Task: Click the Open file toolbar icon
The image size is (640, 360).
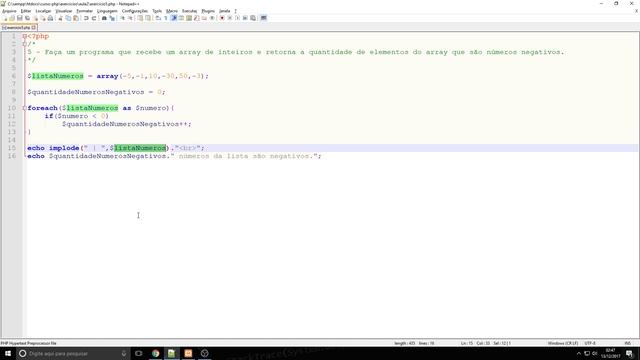Action: (x=12, y=18)
